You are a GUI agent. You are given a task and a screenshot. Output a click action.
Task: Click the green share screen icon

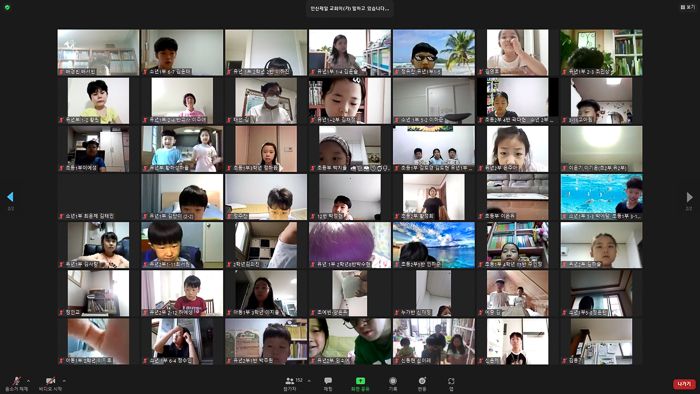pos(360,381)
